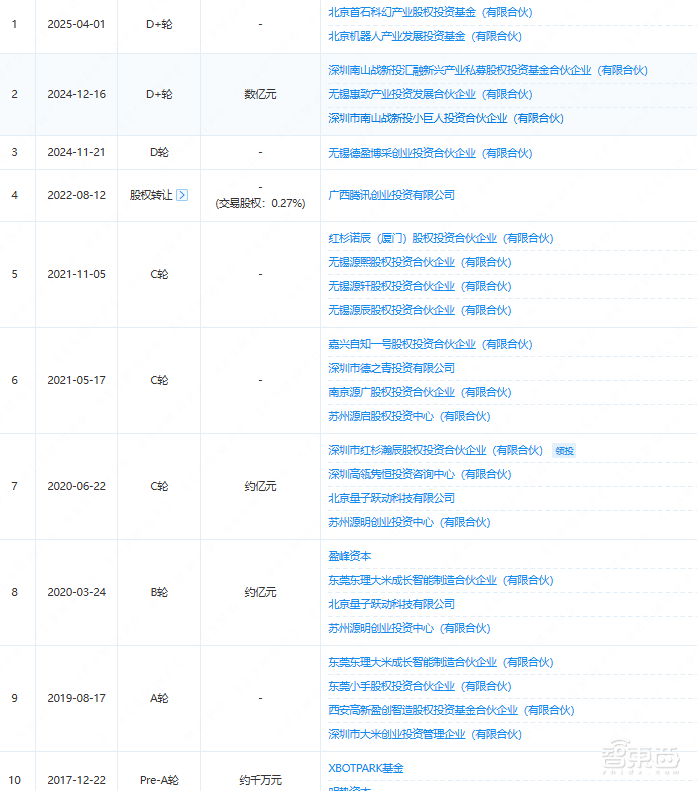Open XBOTPARK基金 investor link
This screenshot has width=697, height=791.
(x=366, y=768)
